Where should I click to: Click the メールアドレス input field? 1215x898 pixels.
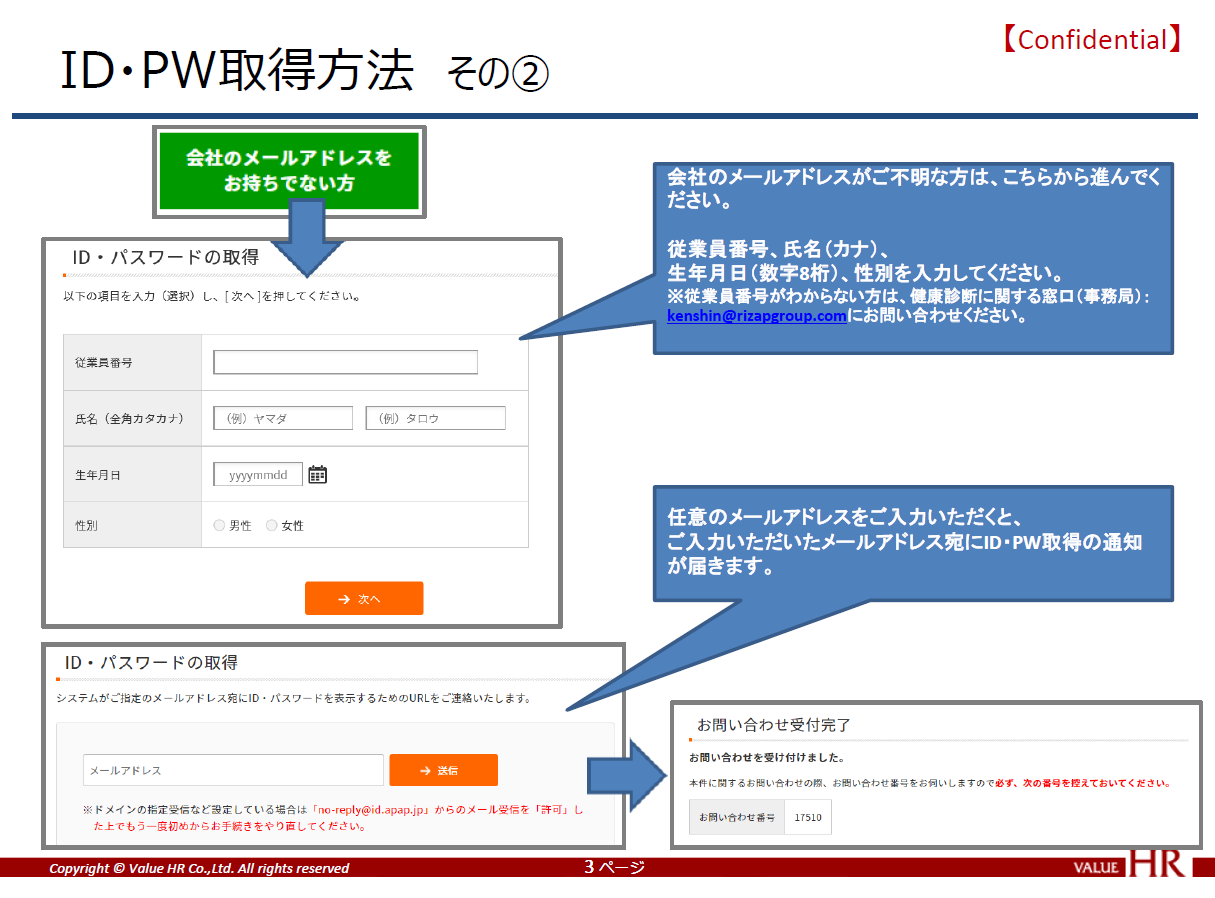click(233, 770)
